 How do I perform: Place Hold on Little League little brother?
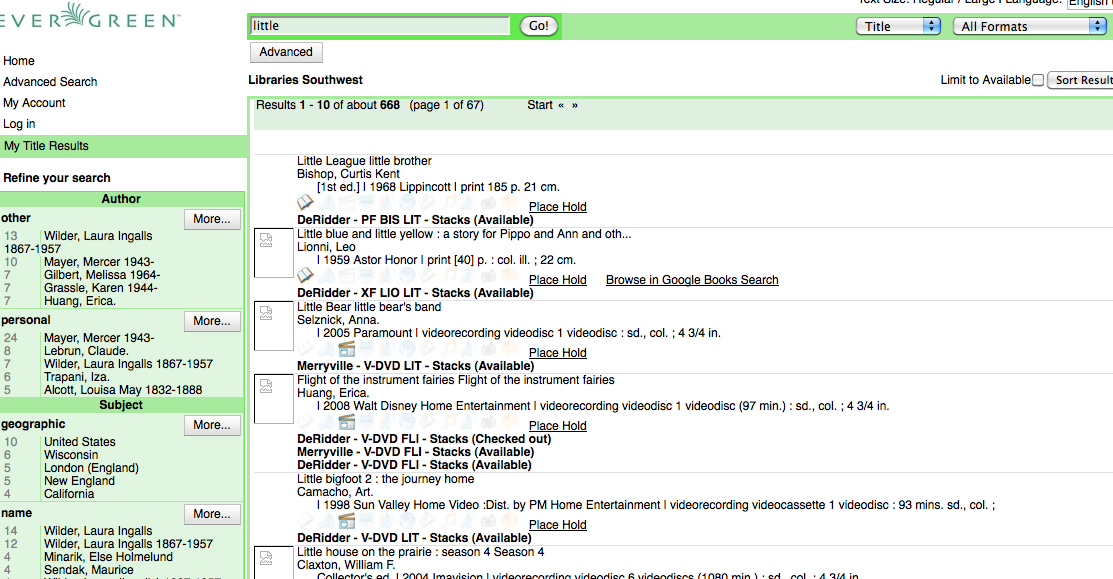557,207
